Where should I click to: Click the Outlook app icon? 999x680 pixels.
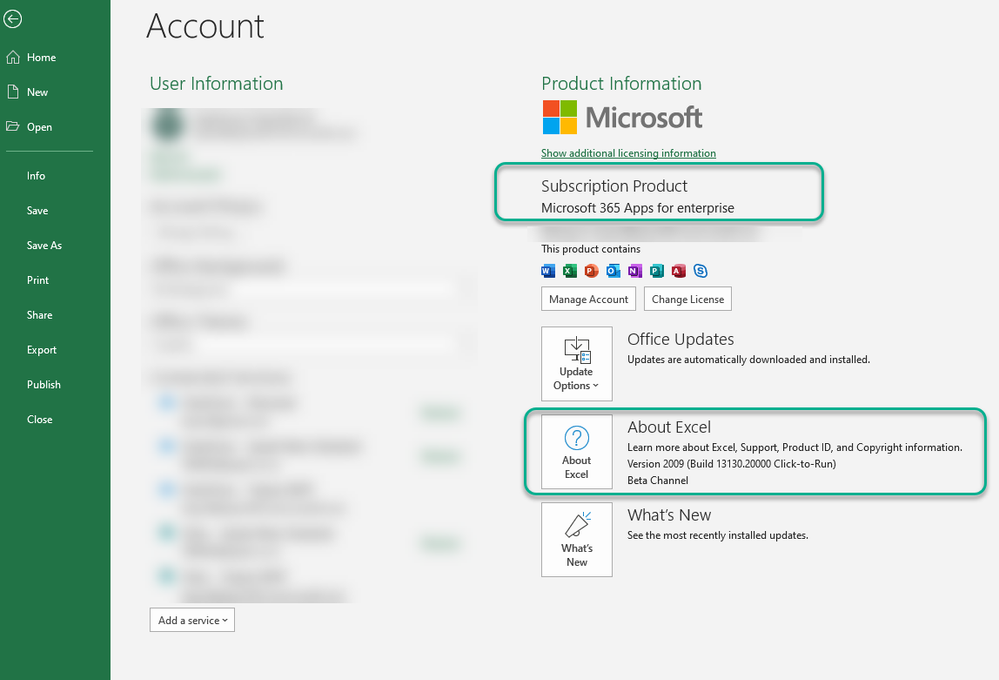[x=613, y=271]
